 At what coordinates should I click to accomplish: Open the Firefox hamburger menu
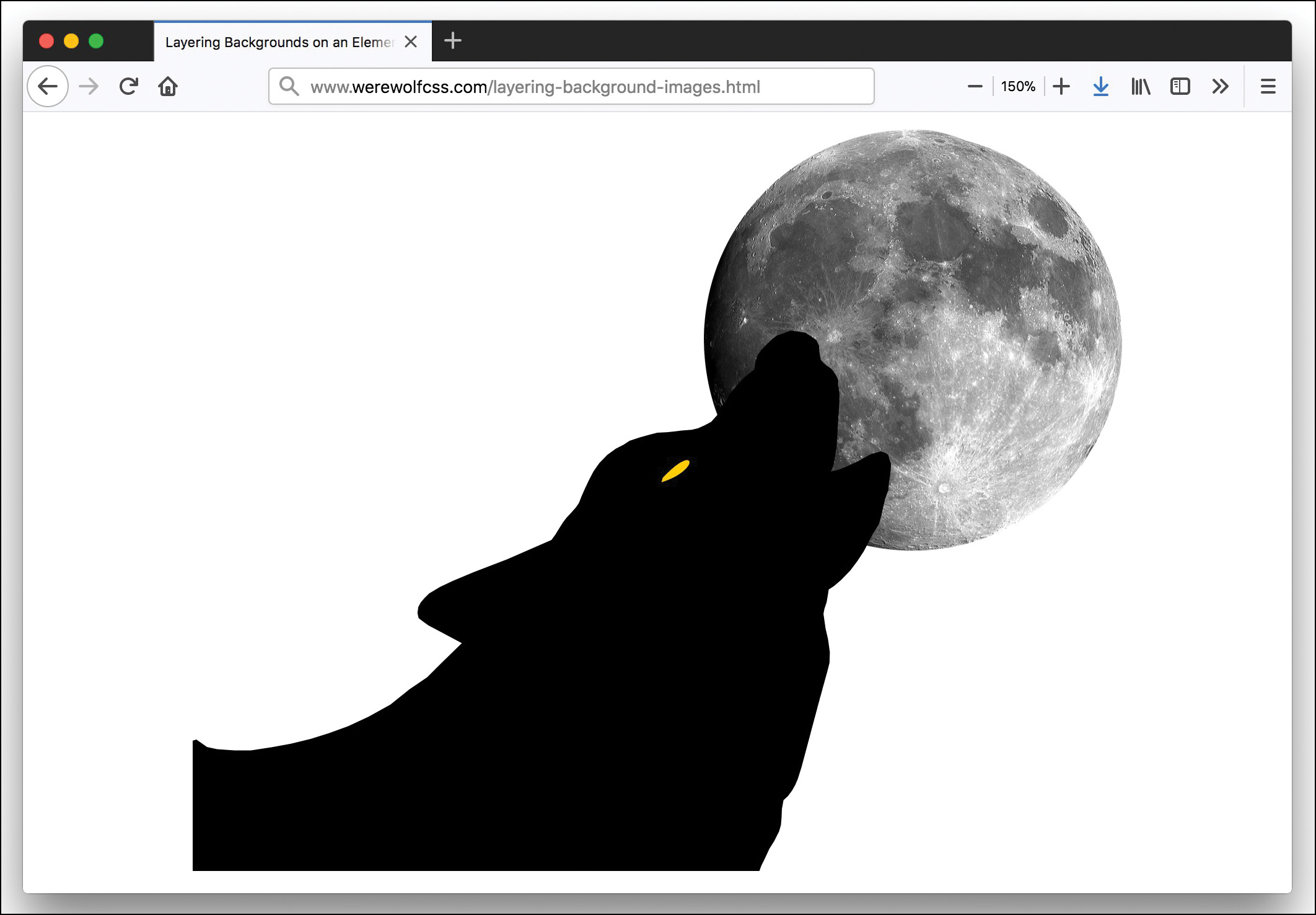(x=1268, y=86)
